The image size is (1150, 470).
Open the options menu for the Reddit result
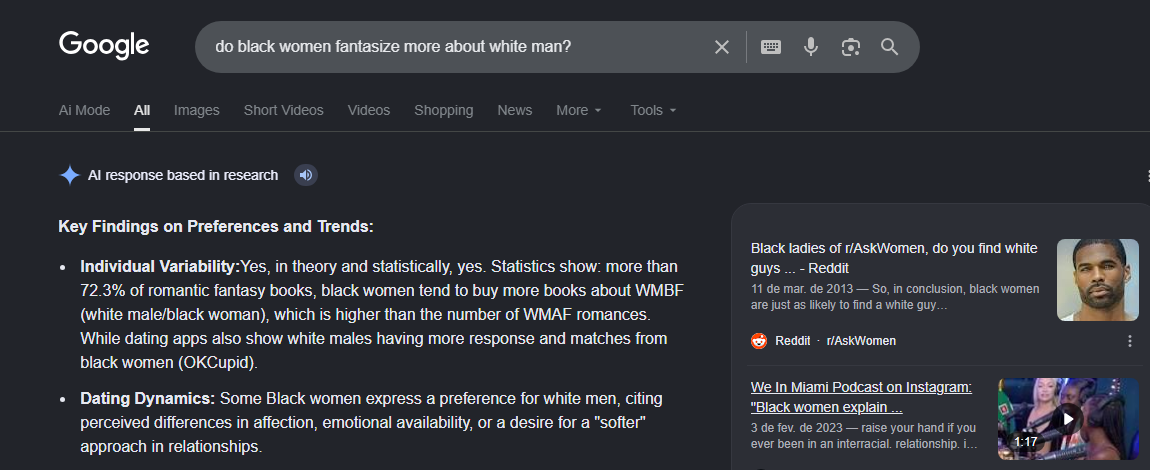click(x=1129, y=341)
